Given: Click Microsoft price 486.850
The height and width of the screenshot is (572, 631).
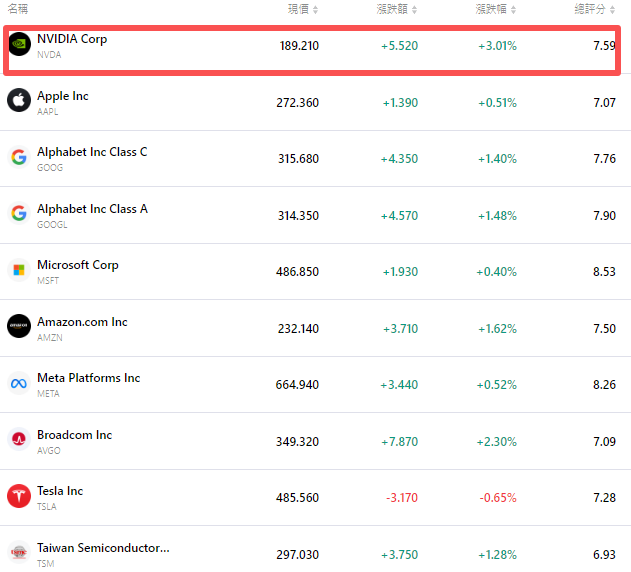Looking at the screenshot, I should coord(297,272).
